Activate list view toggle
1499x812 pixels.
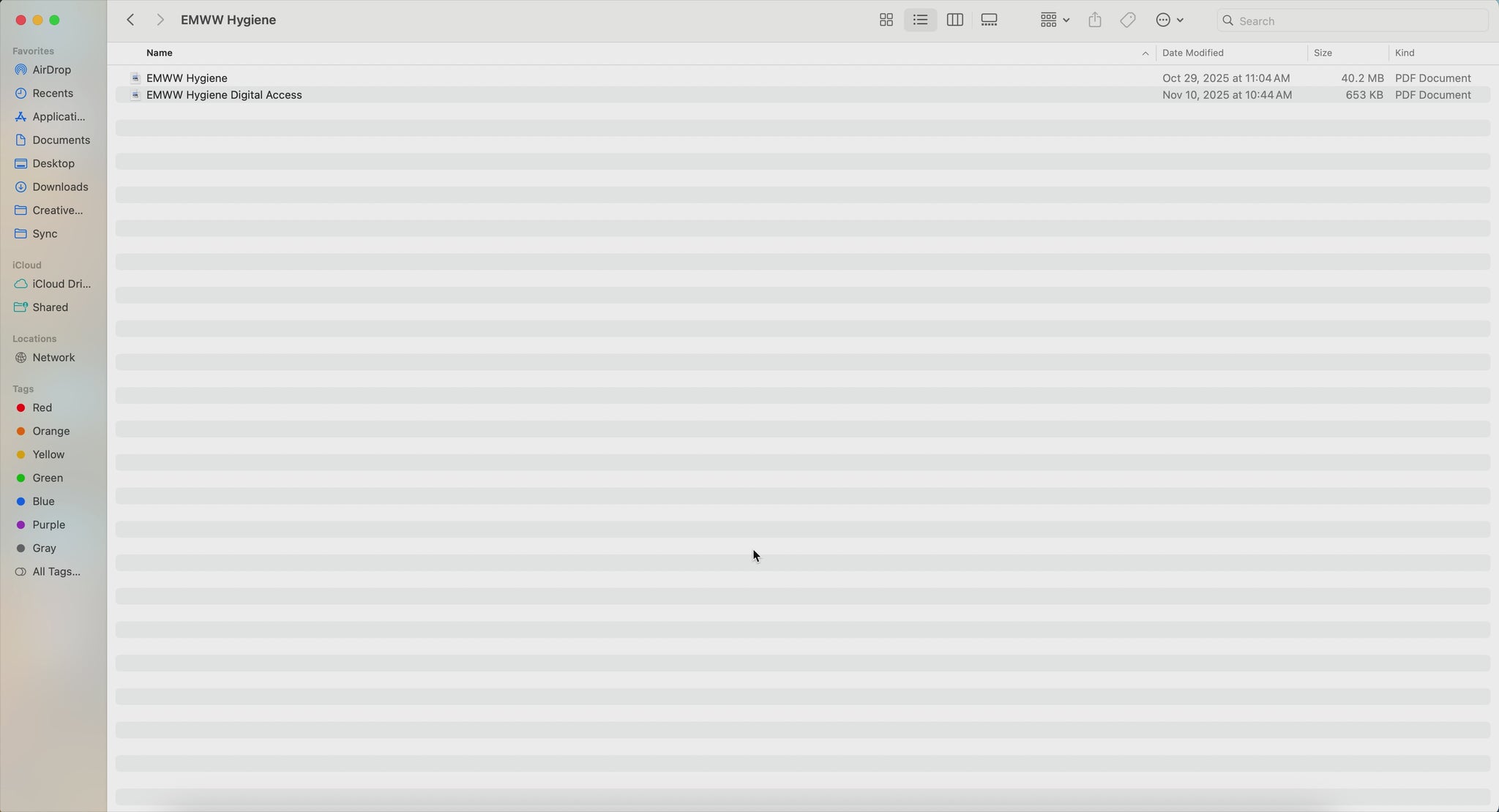pyautogui.click(x=920, y=20)
